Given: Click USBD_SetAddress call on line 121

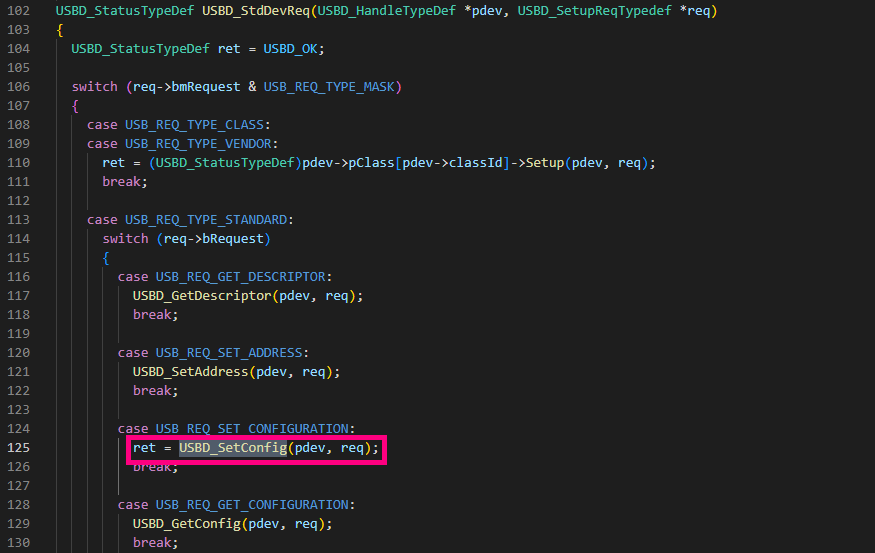Looking at the screenshot, I should click(x=190, y=372).
